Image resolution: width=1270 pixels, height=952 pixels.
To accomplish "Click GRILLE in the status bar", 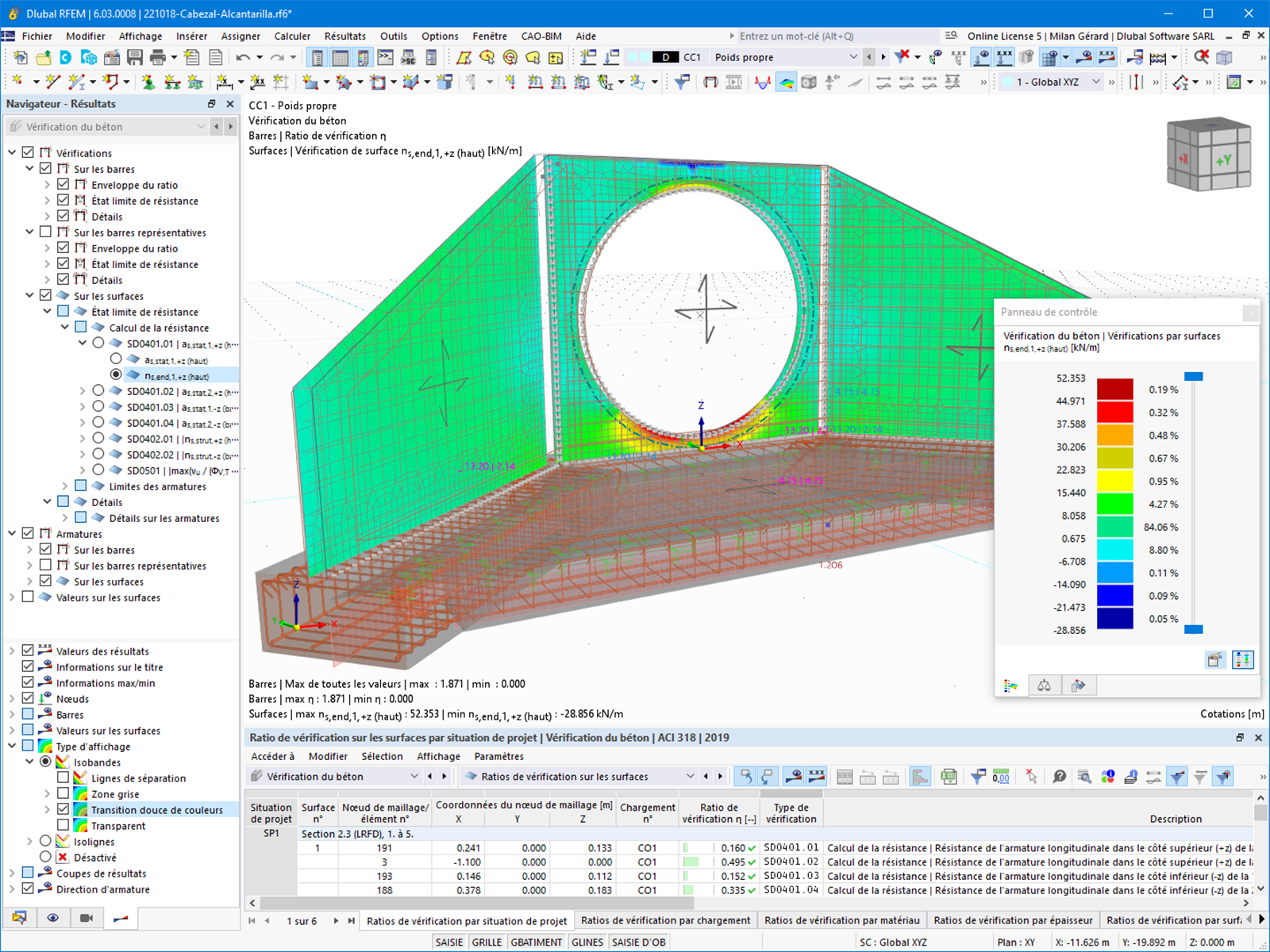I will pyautogui.click(x=487, y=942).
